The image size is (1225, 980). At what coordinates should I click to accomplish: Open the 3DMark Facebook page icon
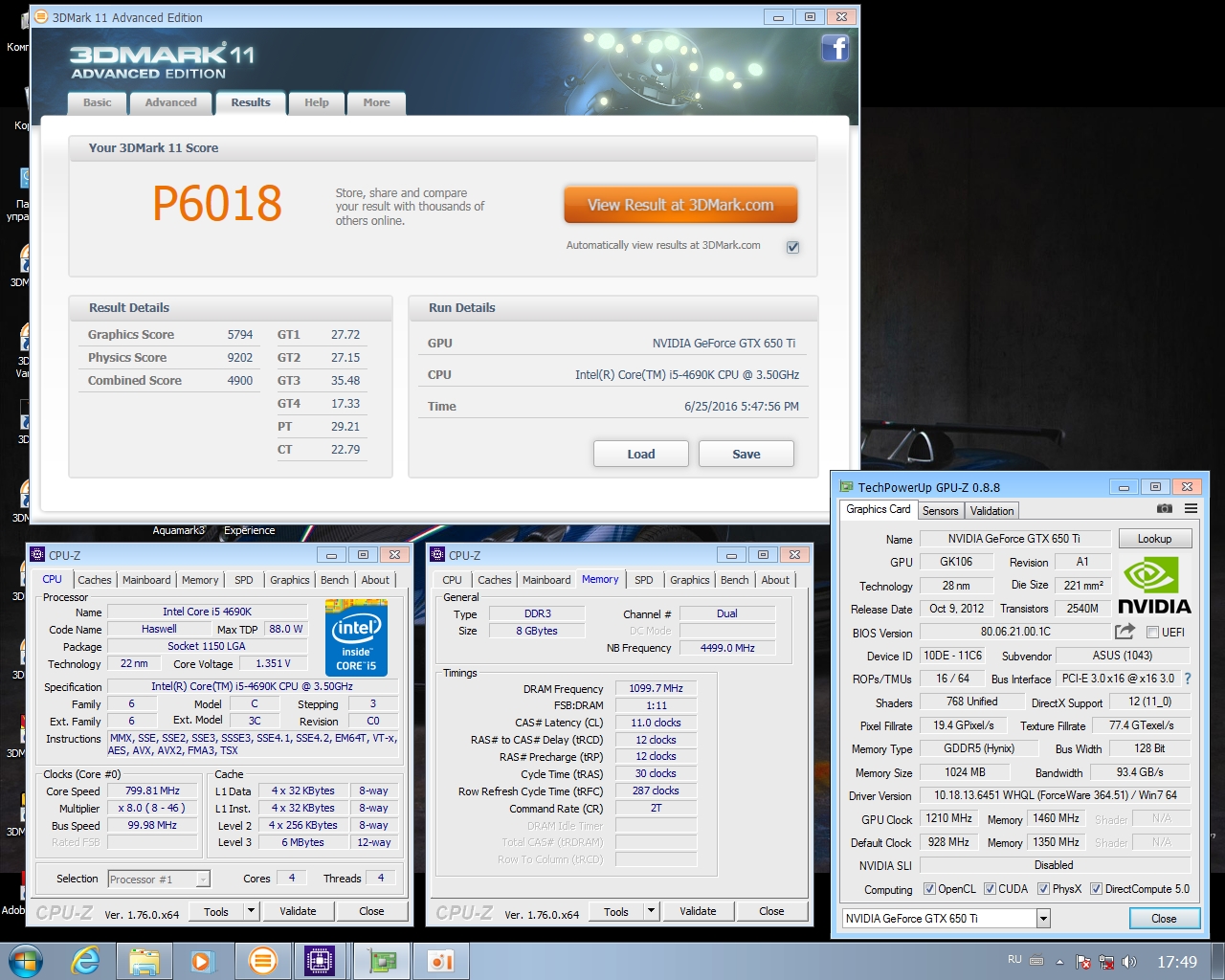(x=835, y=48)
